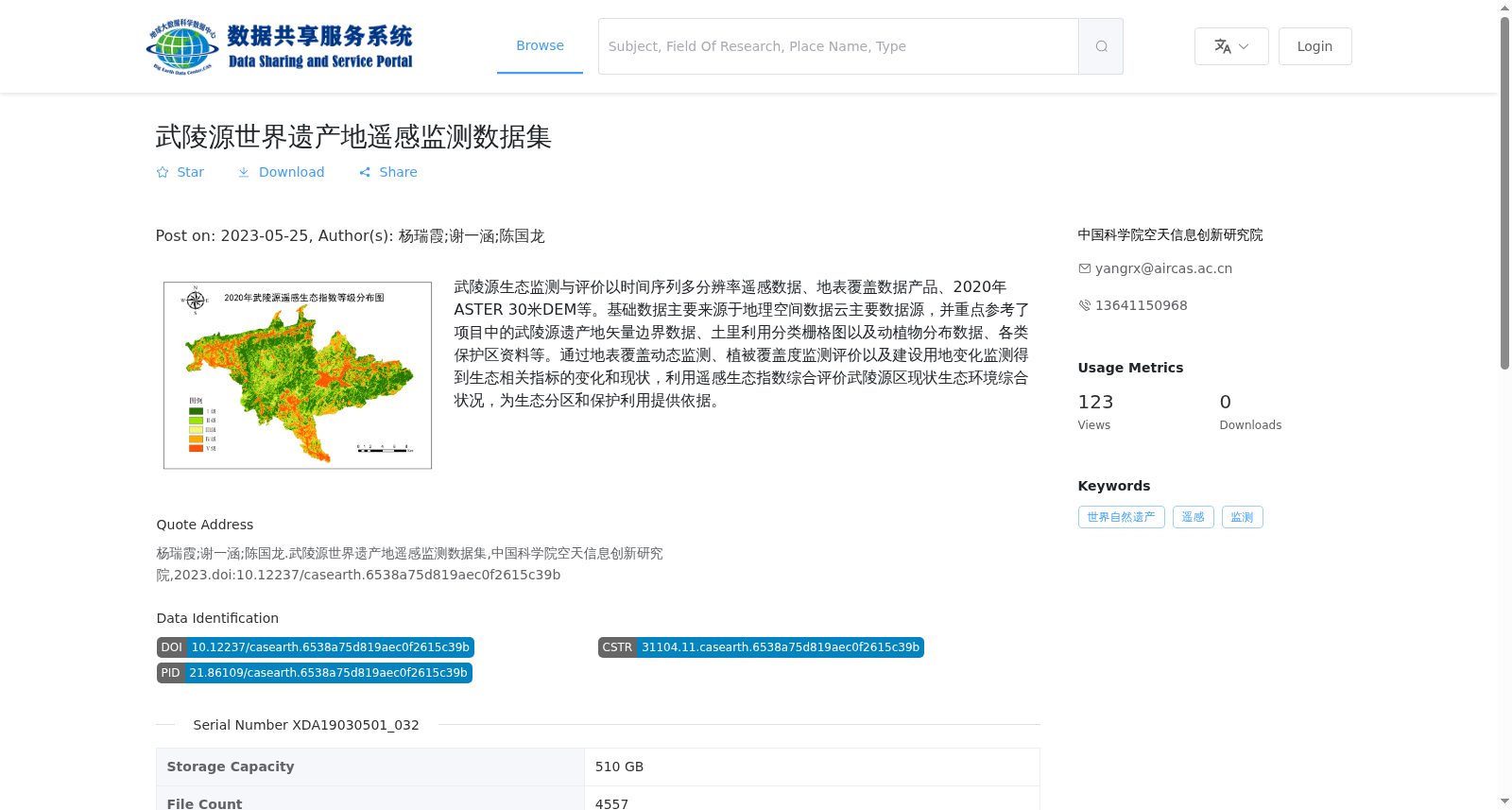Click the Serial Number XDA19030501_032 text

[306, 725]
